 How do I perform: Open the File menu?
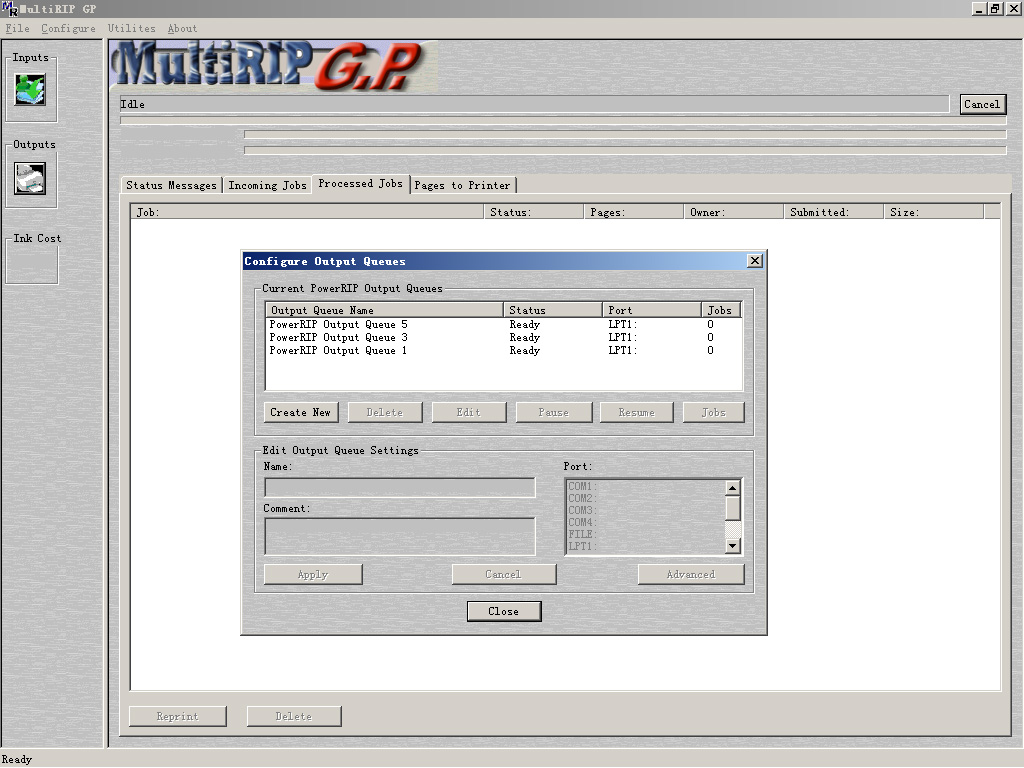click(x=18, y=28)
